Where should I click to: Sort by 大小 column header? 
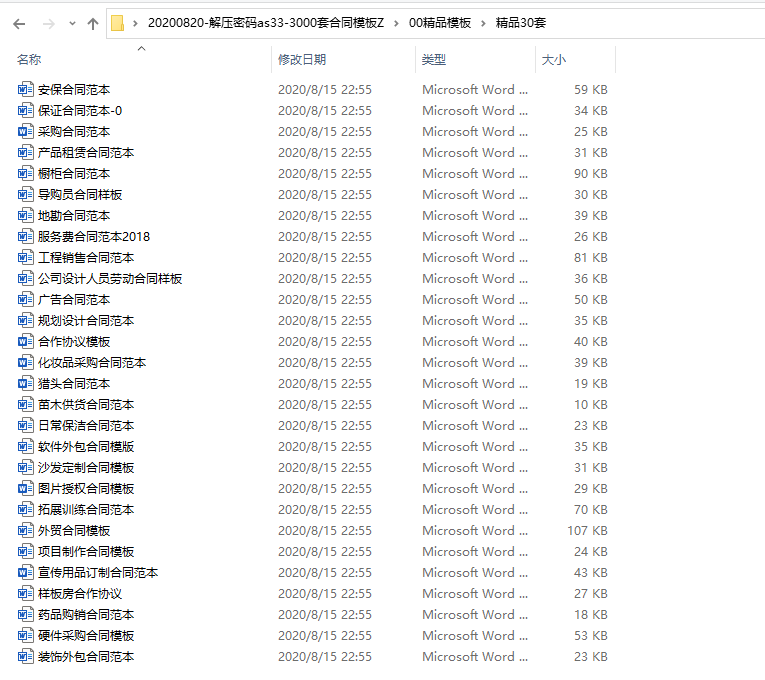[x=554, y=60]
